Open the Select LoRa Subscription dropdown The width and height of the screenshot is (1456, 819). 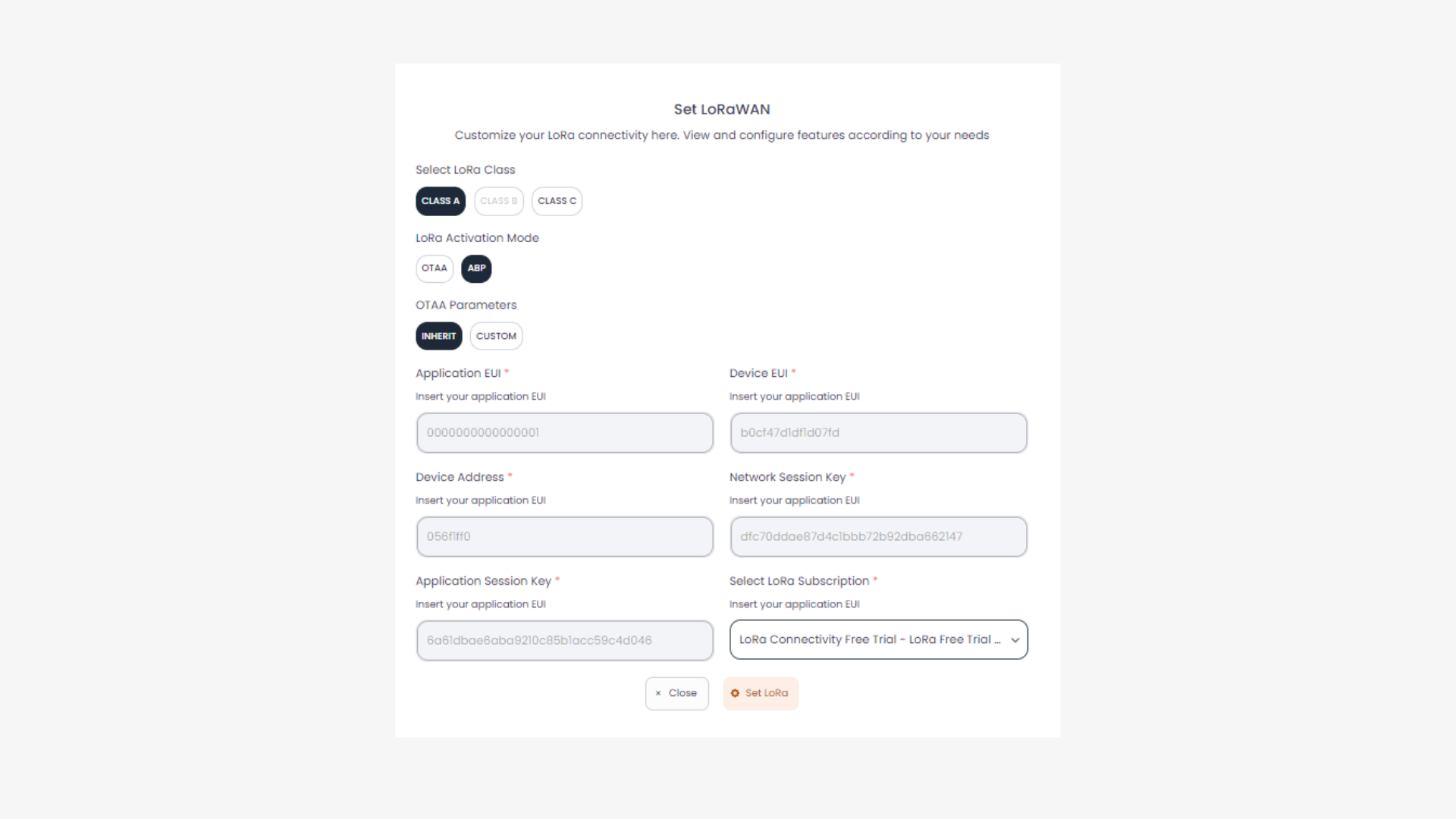tap(878, 639)
